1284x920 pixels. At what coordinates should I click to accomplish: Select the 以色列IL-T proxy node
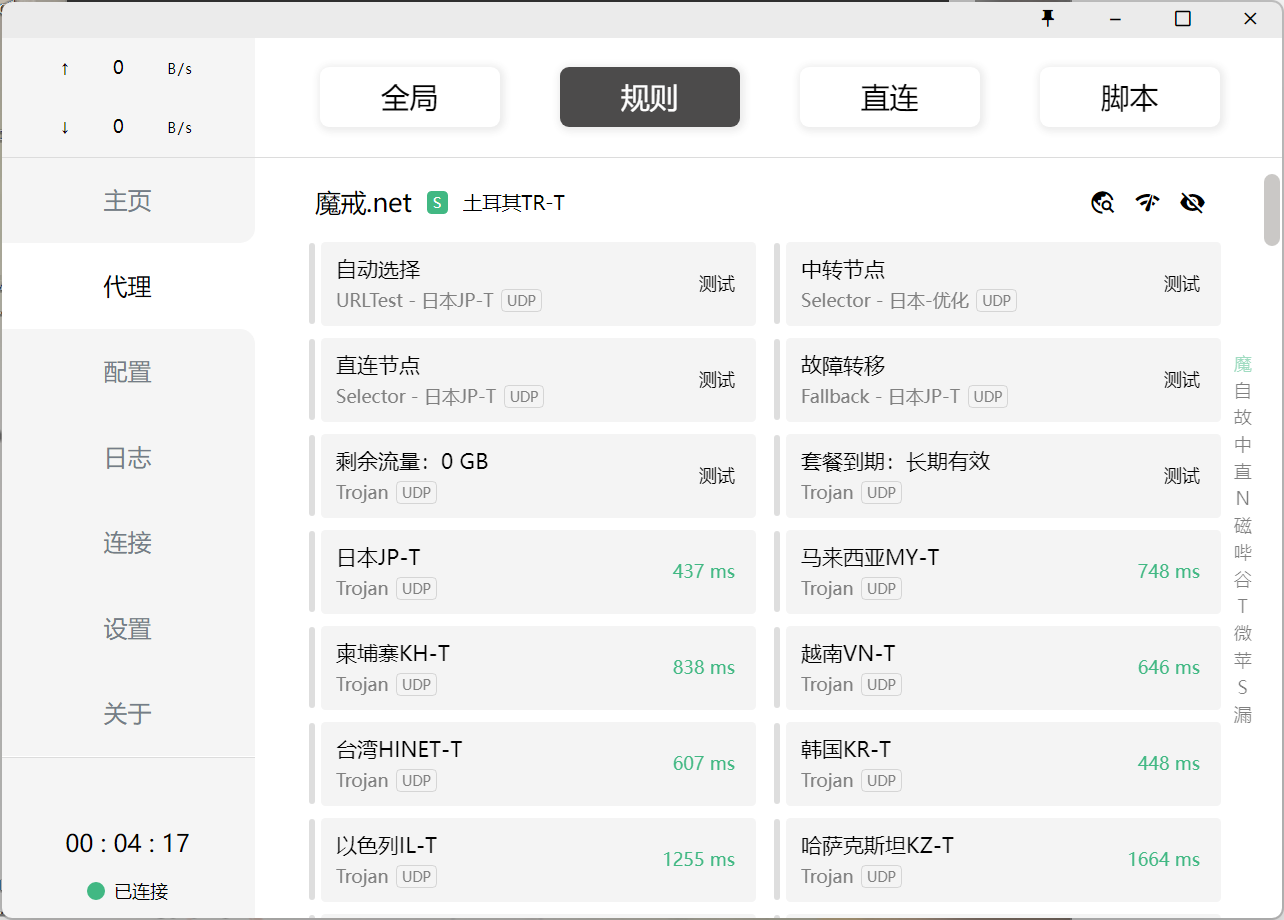click(538, 860)
